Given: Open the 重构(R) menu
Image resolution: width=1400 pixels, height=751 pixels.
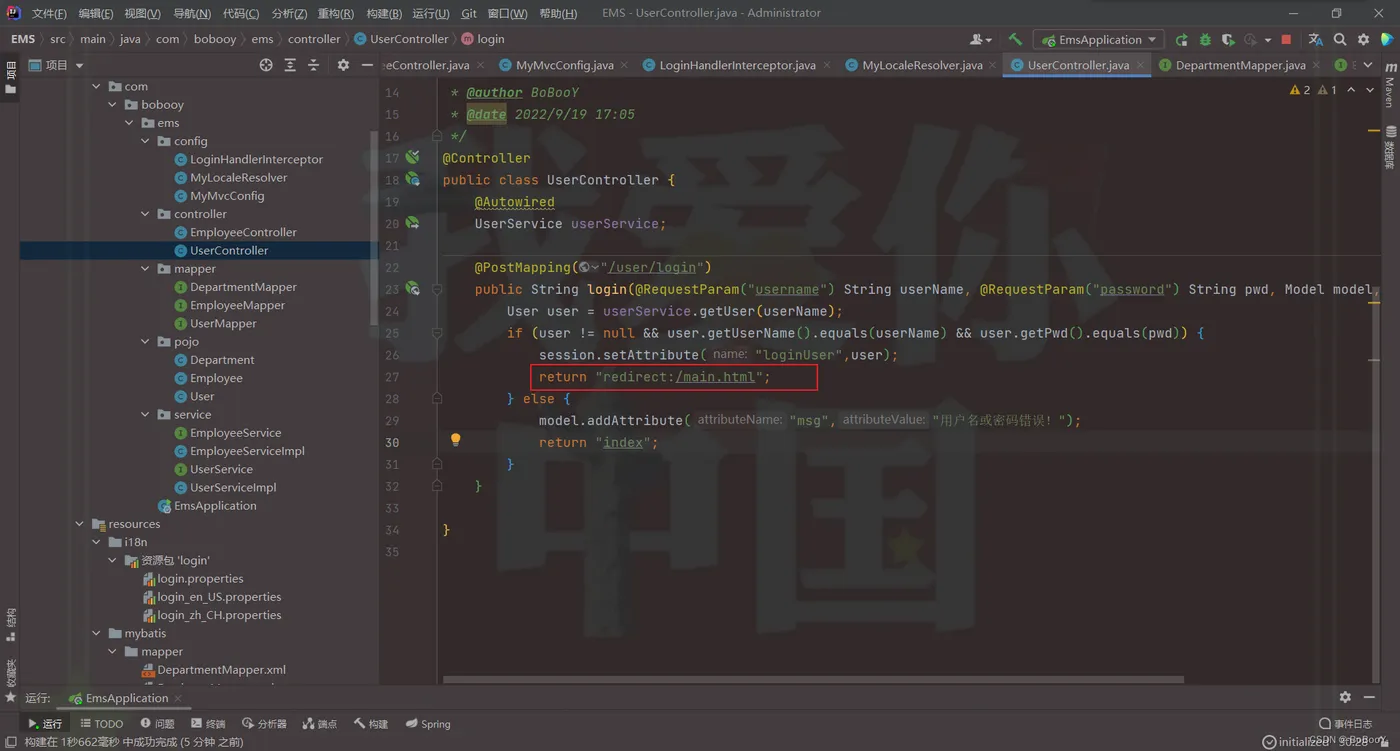Looking at the screenshot, I should pos(335,13).
